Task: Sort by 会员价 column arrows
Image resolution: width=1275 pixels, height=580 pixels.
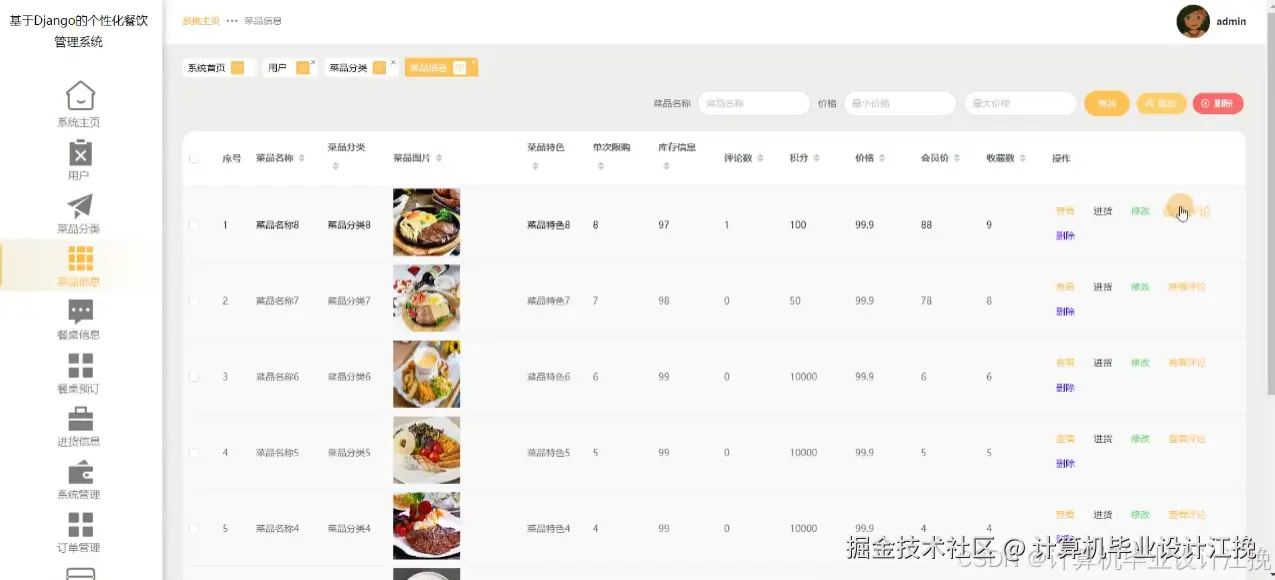Action: click(x=957, y=158)
